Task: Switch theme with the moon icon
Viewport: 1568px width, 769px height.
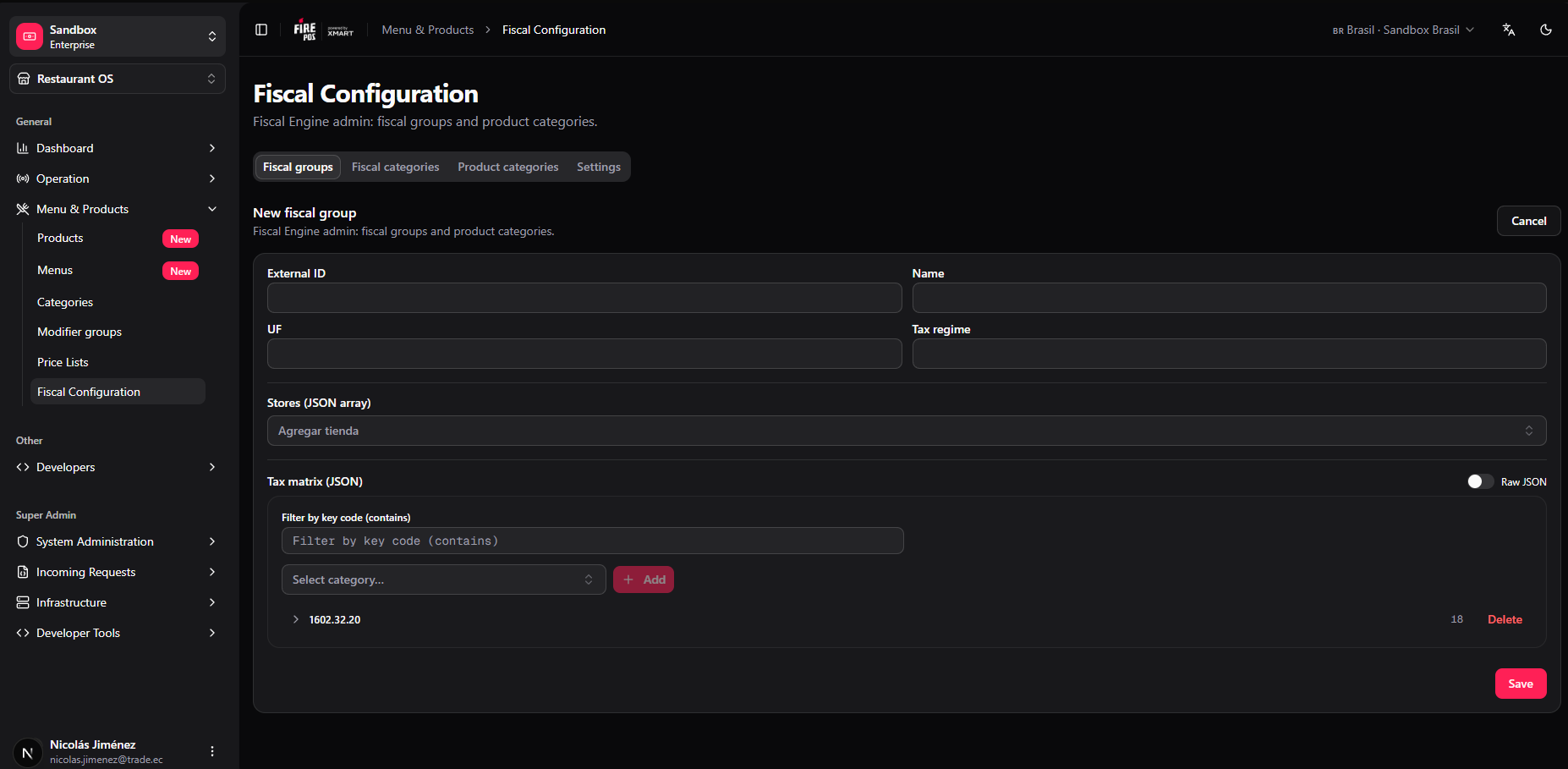Action: [1546, 30]
